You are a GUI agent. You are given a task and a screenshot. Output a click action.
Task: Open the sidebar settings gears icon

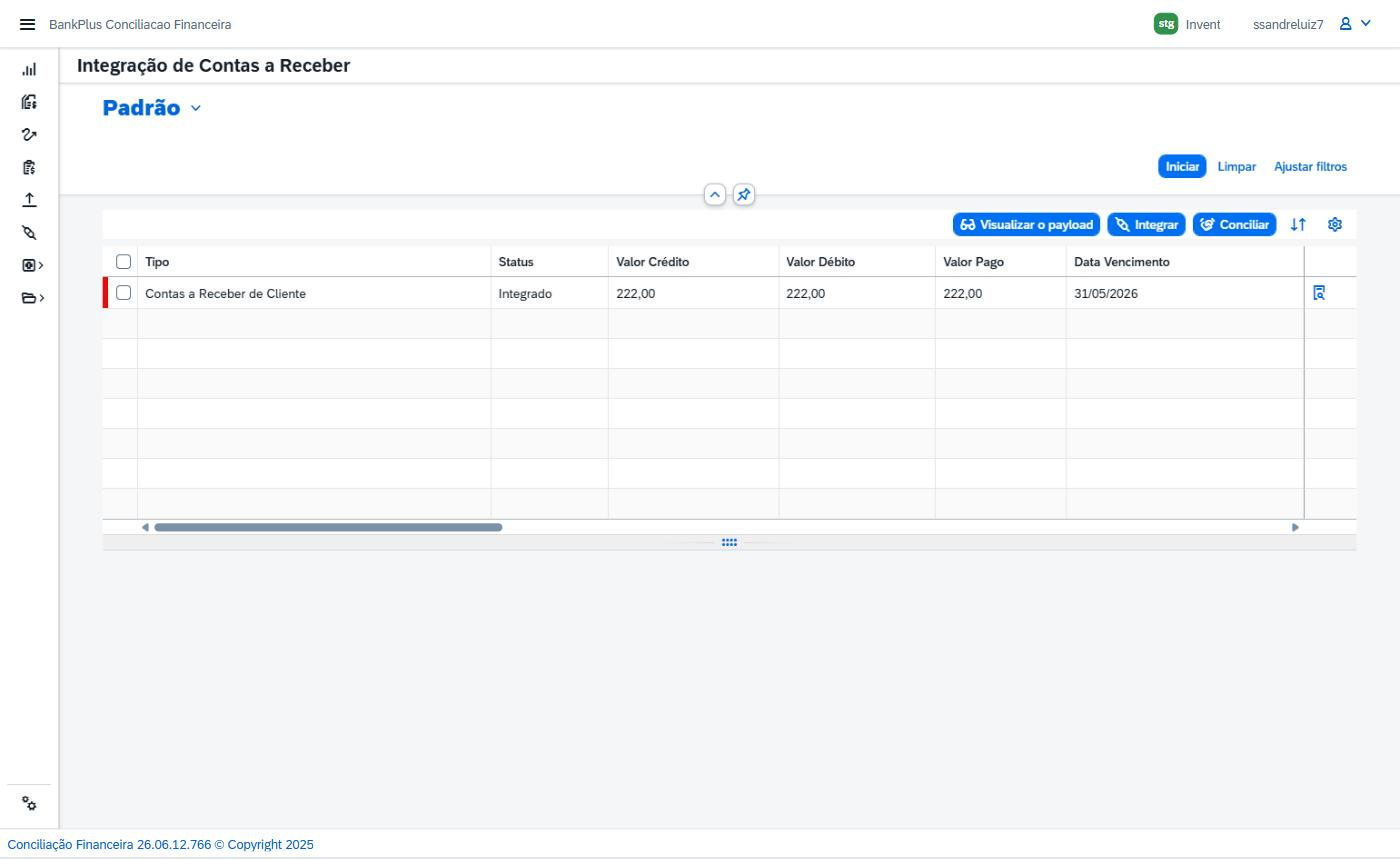click(29, 804)
